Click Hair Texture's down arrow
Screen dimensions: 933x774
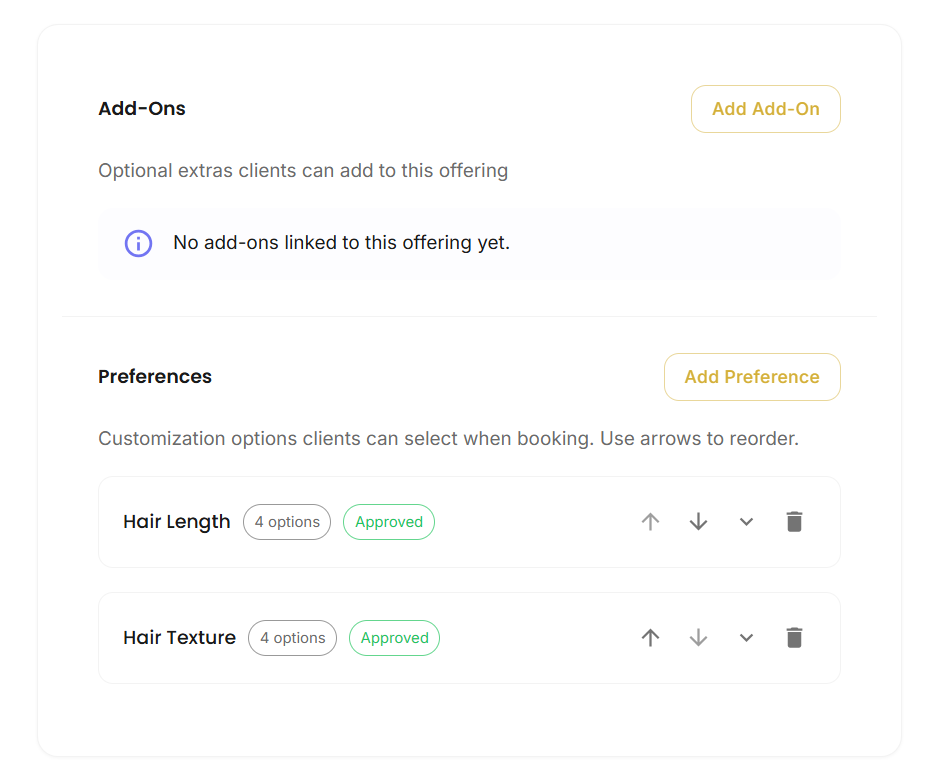[x=698, y=638]
